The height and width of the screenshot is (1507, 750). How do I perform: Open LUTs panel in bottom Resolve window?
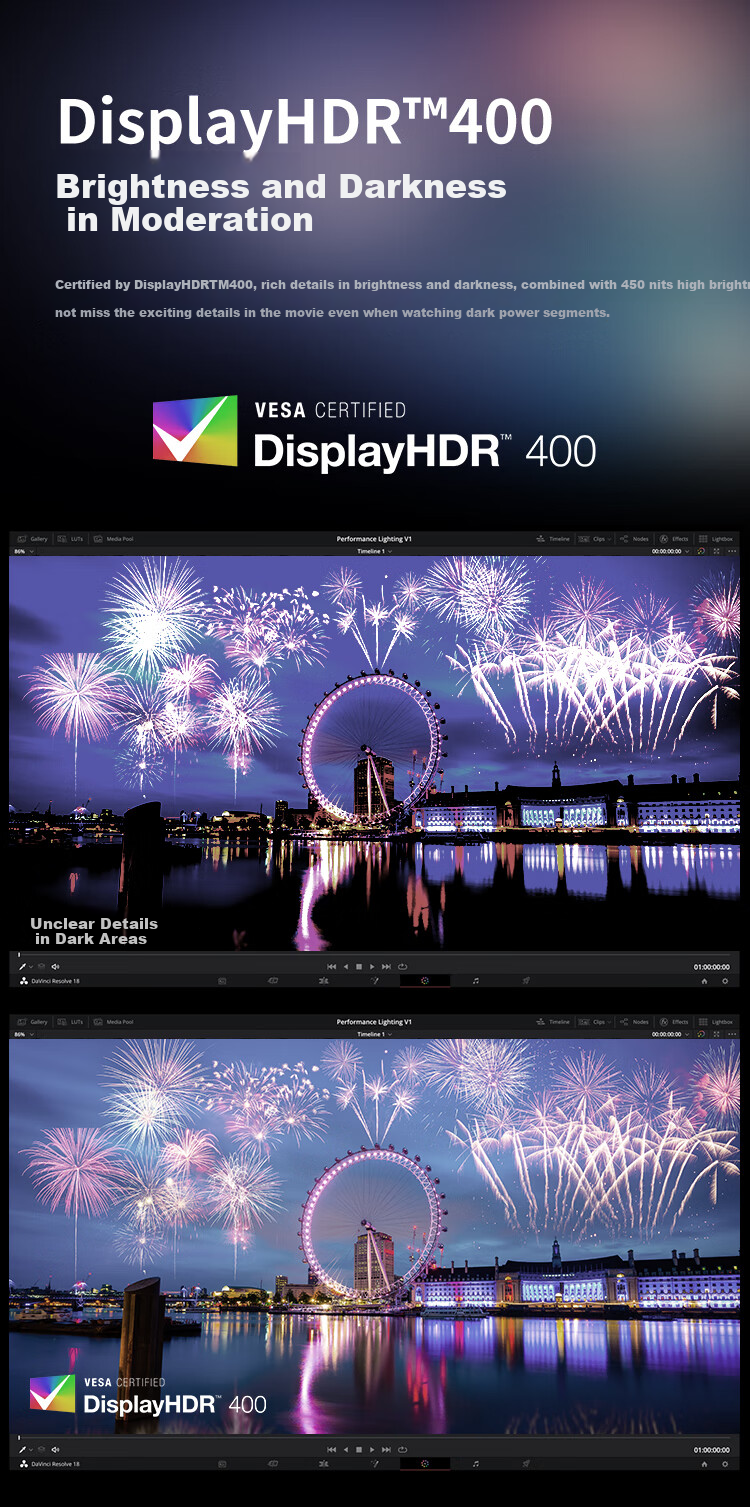pos(71,1022)
